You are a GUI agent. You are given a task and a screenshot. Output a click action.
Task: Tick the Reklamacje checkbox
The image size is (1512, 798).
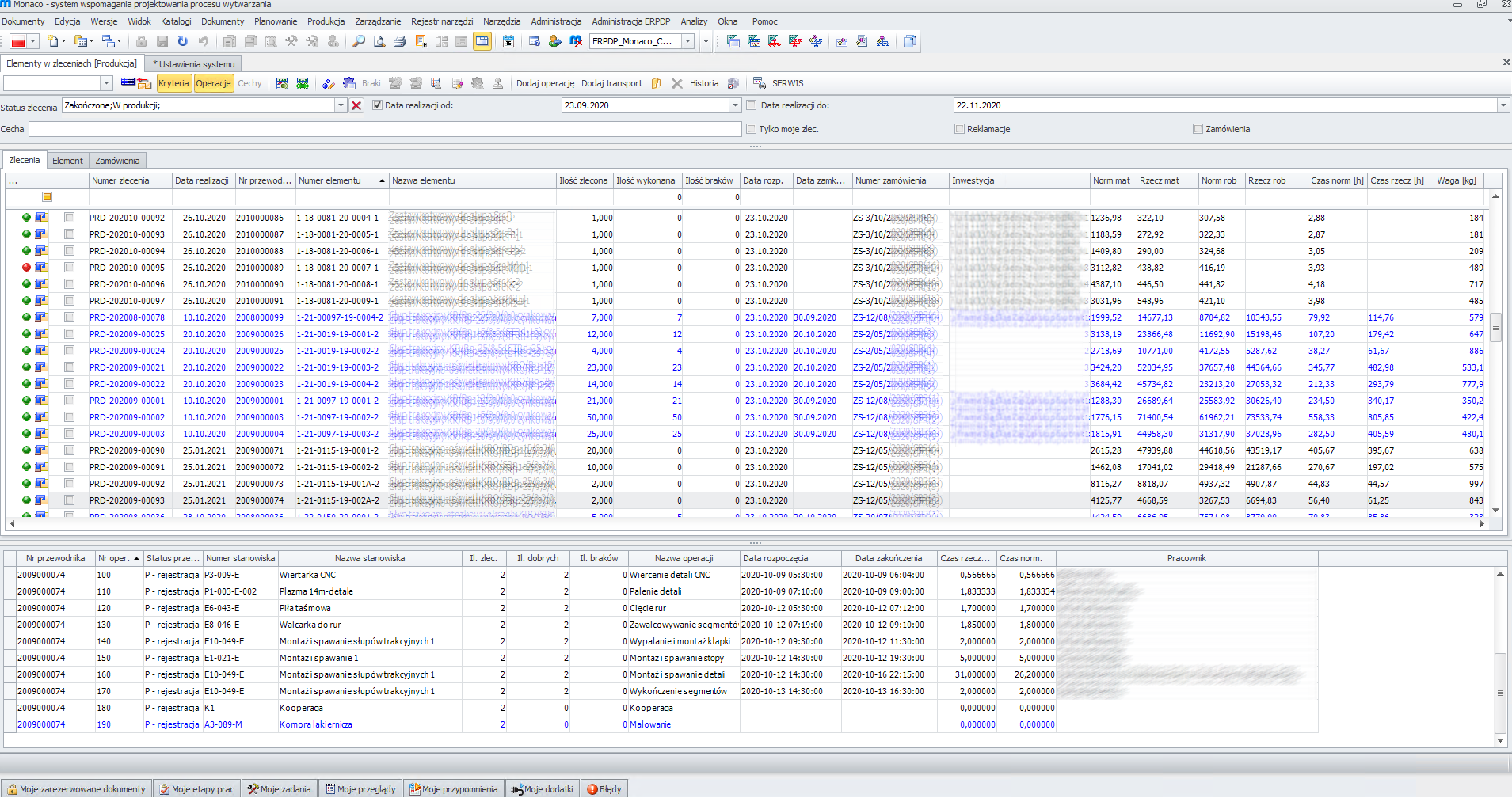959,129
